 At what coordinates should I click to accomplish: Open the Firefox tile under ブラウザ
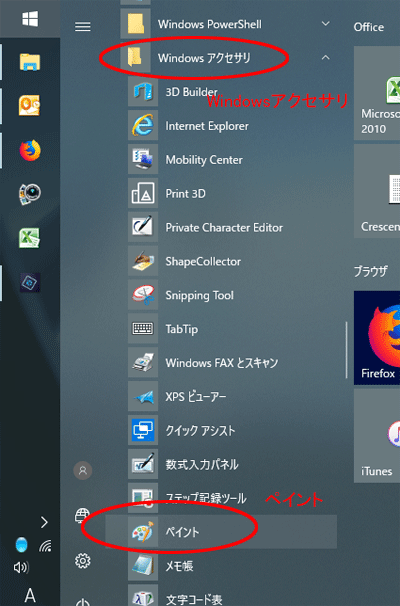click(377, 338)
